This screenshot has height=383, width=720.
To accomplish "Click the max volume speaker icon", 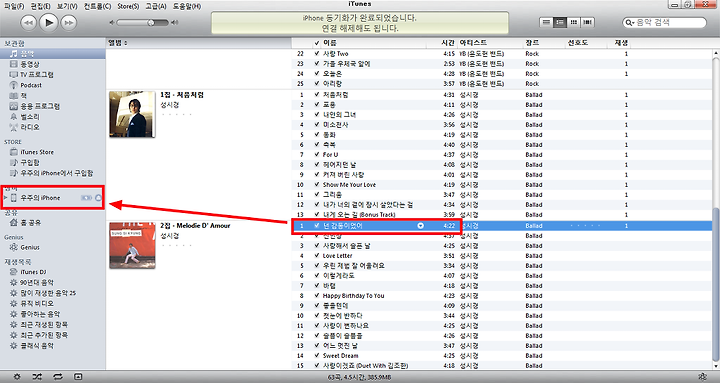I will 174,23.
